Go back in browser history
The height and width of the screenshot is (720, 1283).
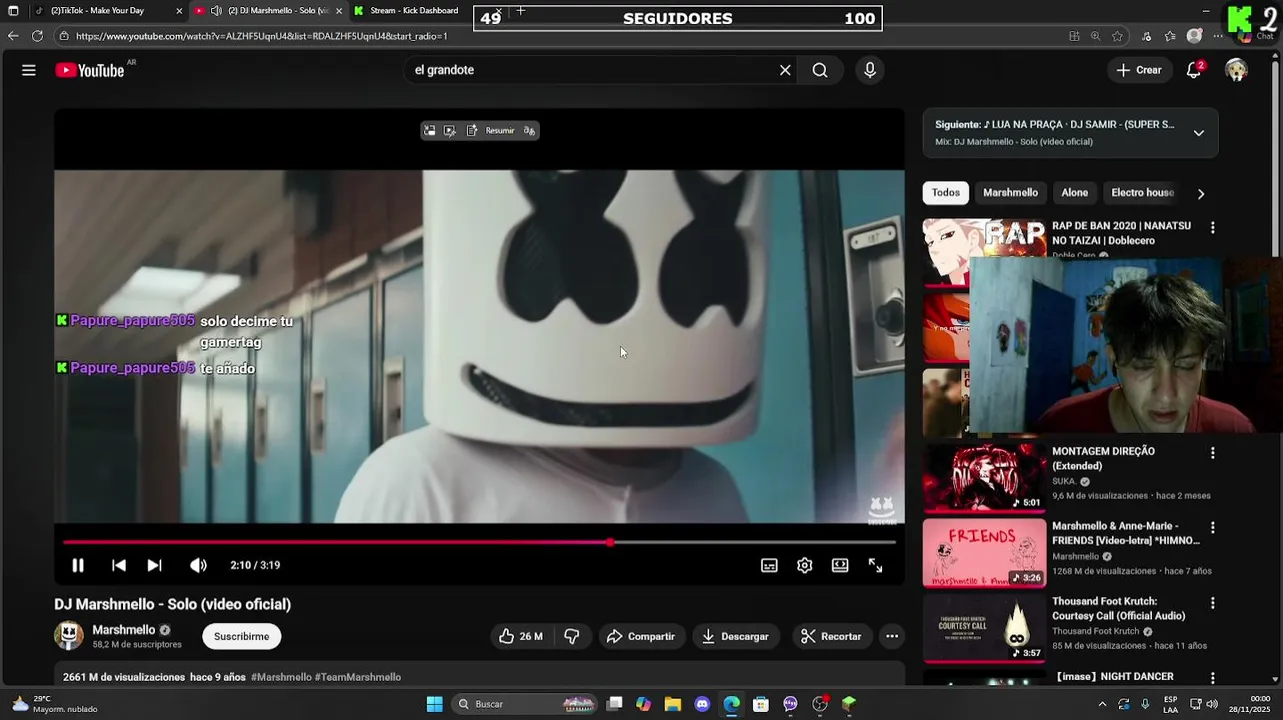point(12,36)
